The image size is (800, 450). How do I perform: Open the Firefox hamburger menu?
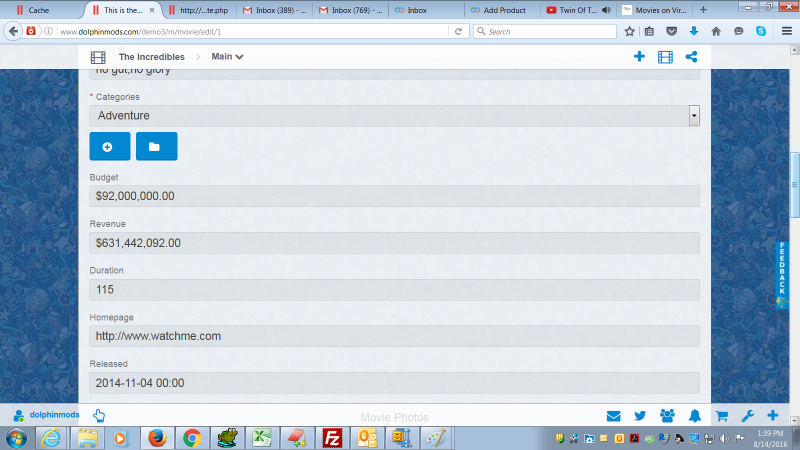point(787,31)
